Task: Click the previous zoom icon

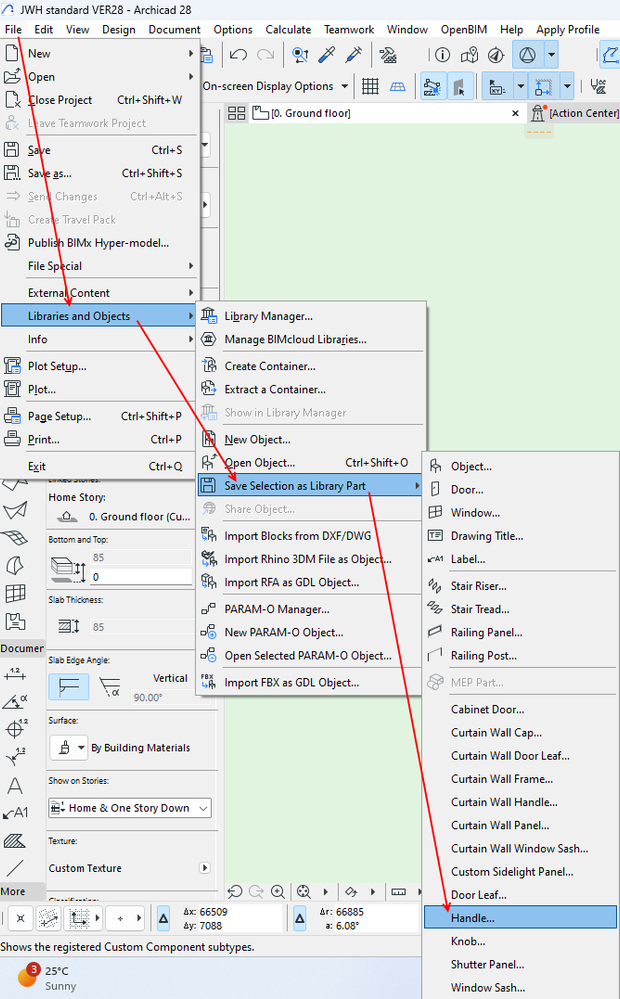Action: click(234, 891)
